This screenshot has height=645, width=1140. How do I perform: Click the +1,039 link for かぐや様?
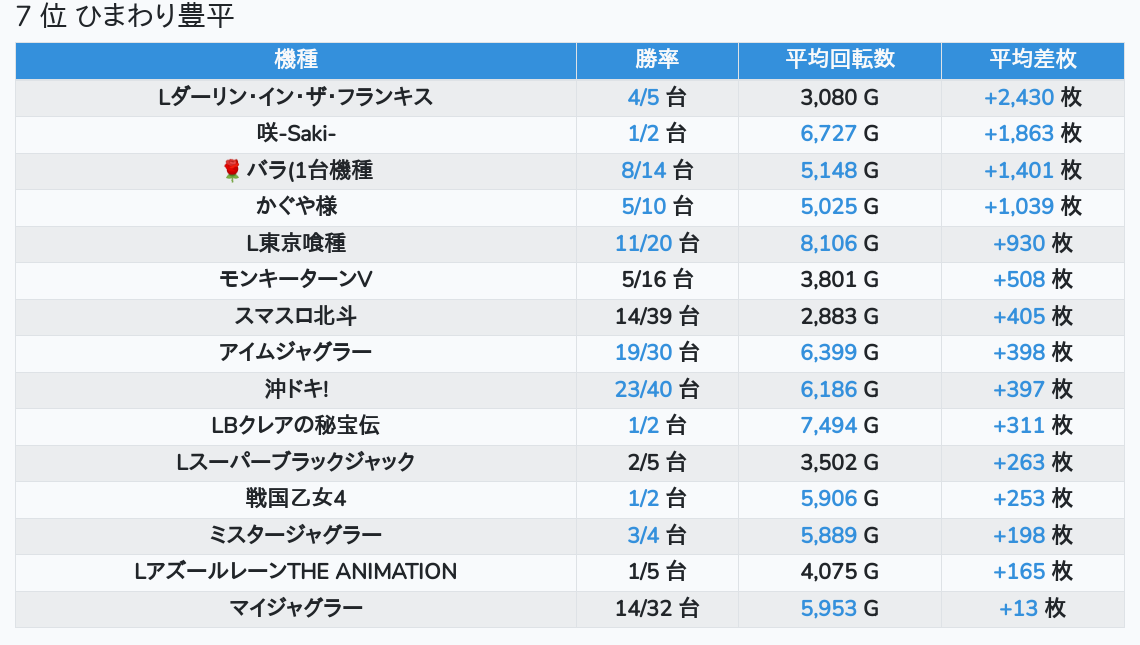pos(1019,207)
